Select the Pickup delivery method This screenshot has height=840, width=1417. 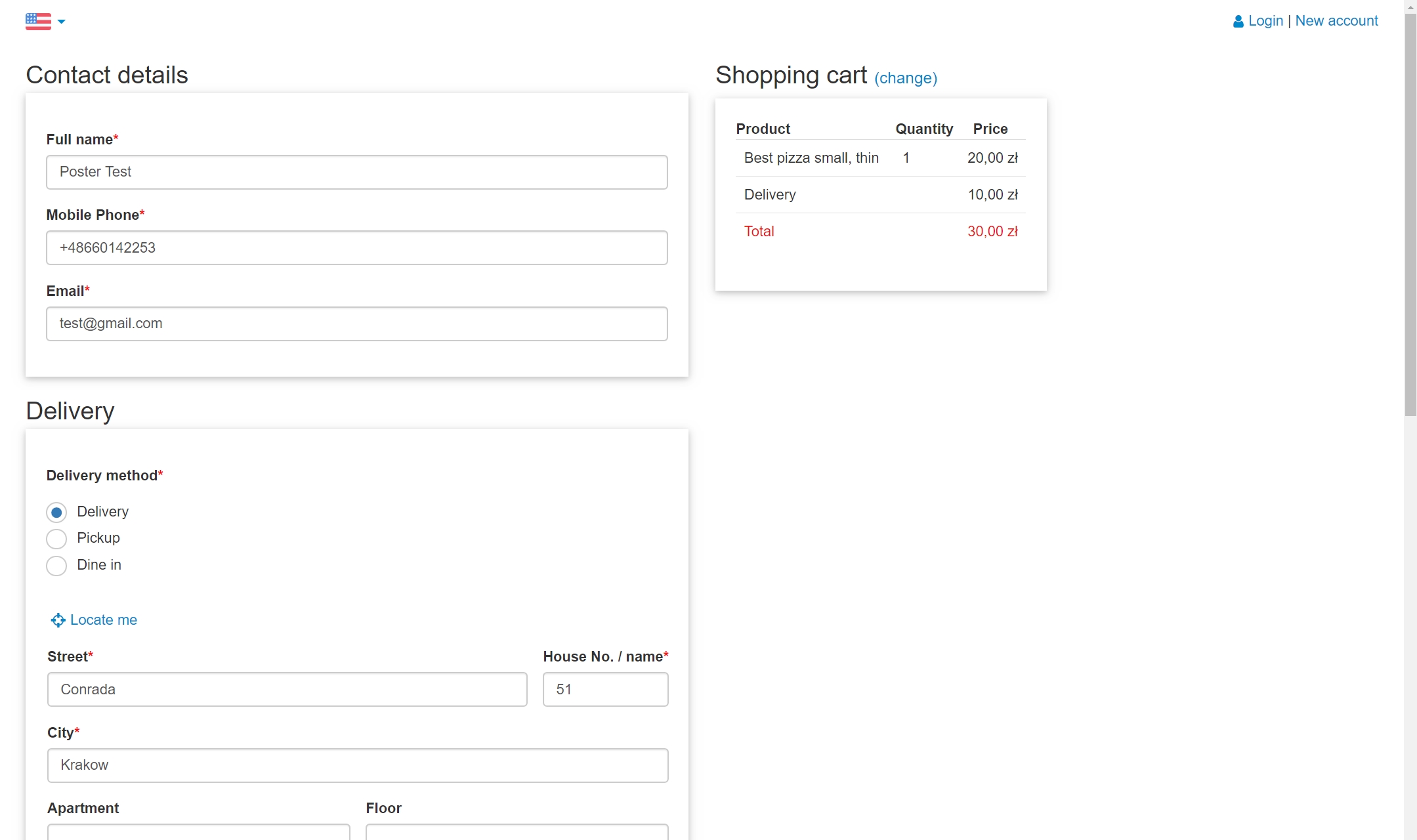pyautogui.click(x=56, y=538)
